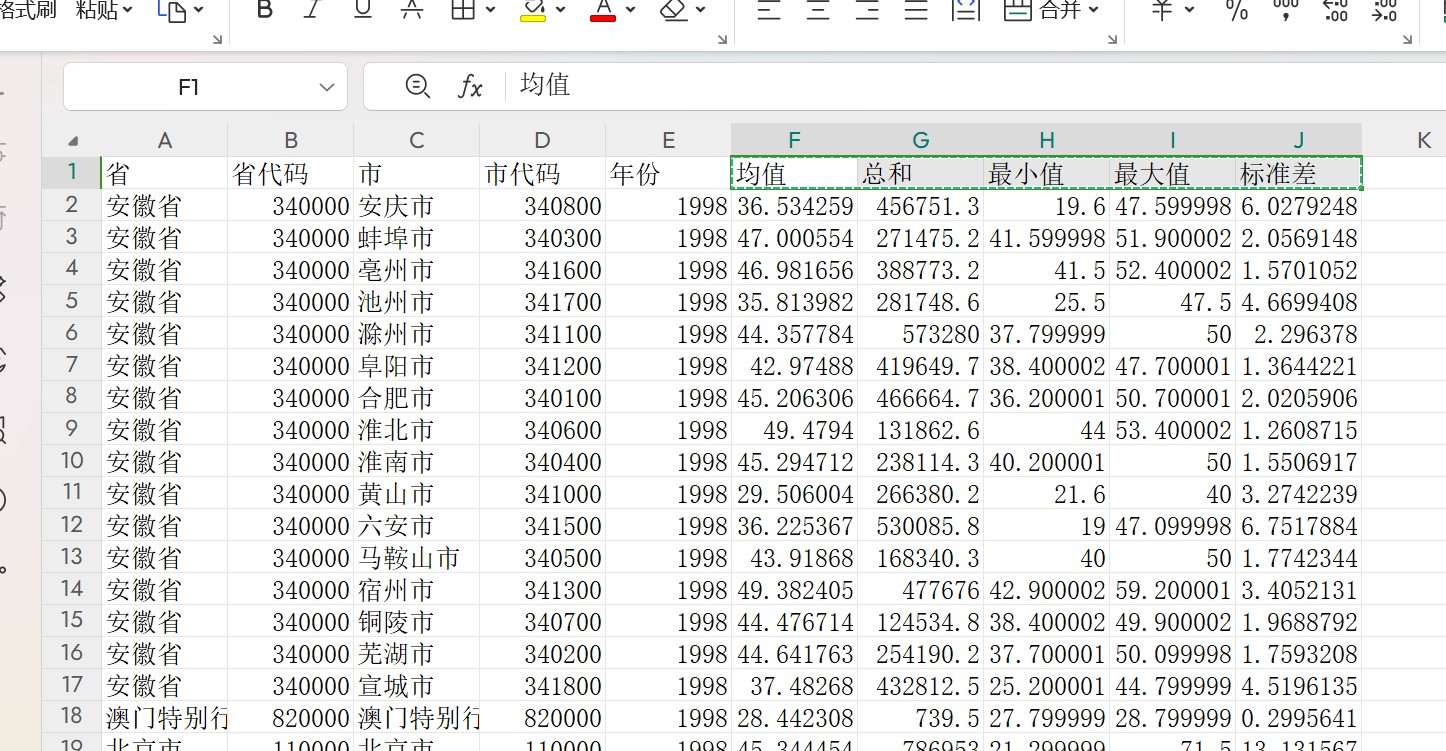Image resolution: width=1446 pixels, height=751 pixels.
Task: Apply thousands separator style
Action: [1286, 10]
